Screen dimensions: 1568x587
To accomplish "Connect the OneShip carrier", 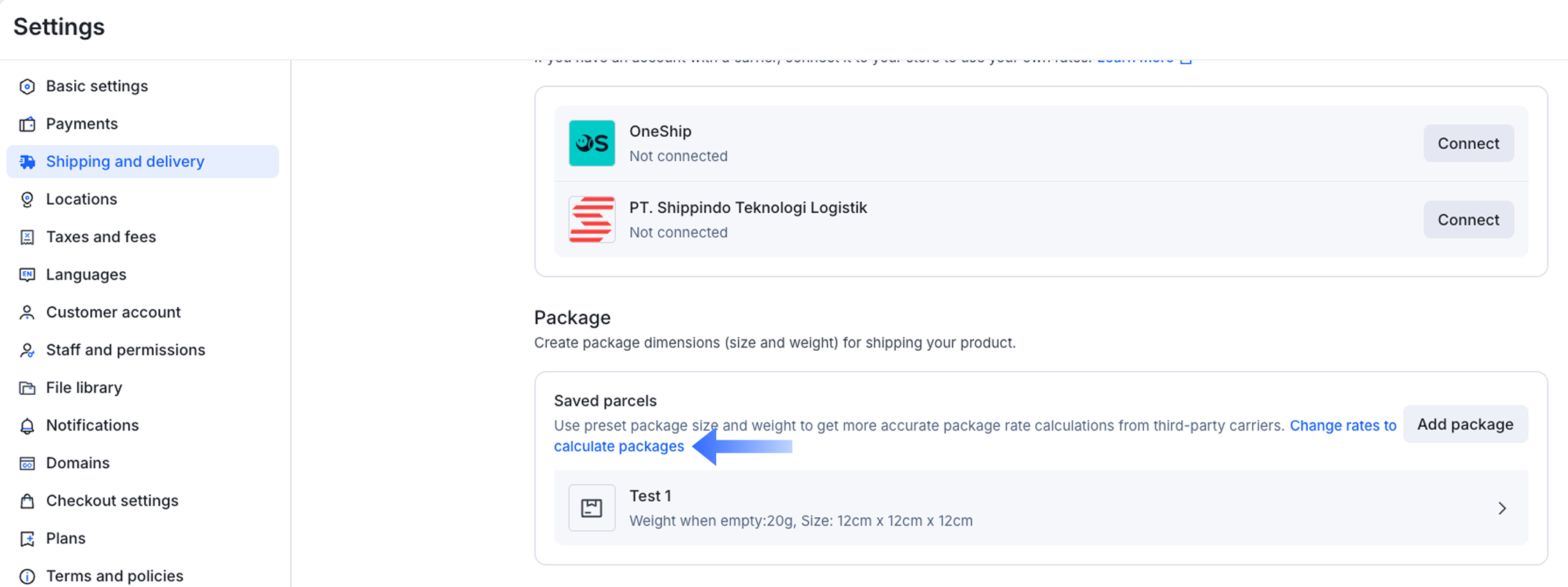I will [x=1468, y=143].
